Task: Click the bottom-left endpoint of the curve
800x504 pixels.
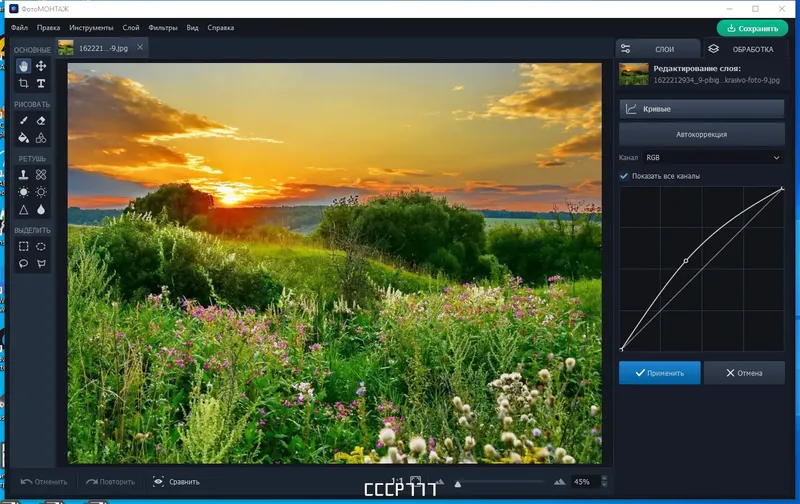Action: point(621,349)
